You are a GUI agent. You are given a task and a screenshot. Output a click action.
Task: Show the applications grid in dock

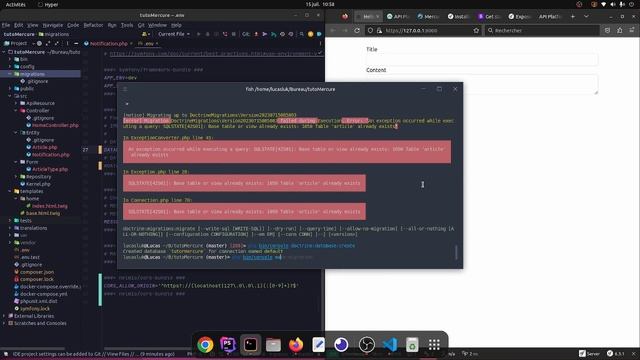point(434,344)
